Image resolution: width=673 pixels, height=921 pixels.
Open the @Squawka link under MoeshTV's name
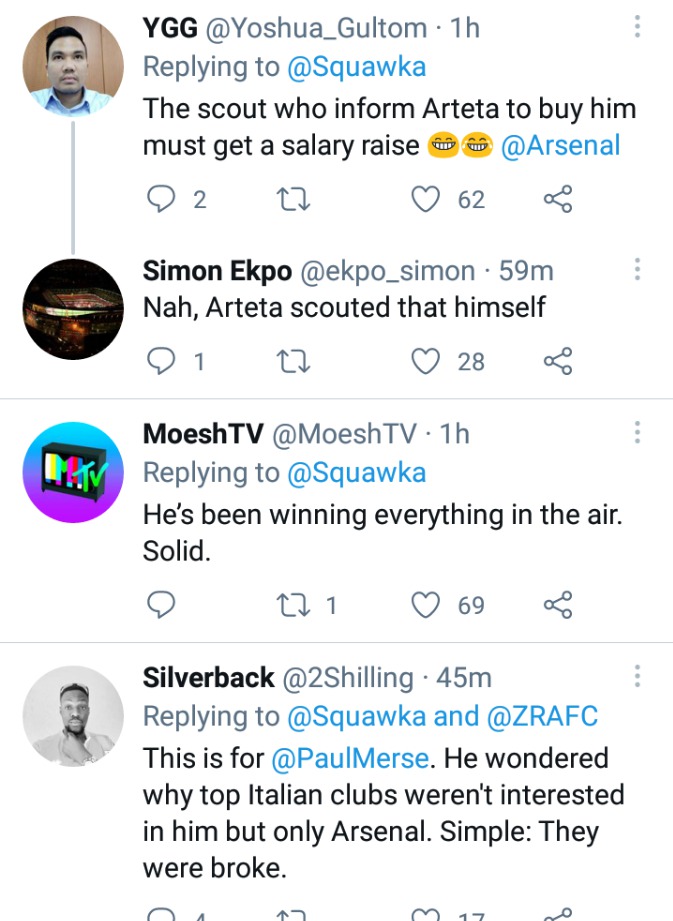click(356, 473)
